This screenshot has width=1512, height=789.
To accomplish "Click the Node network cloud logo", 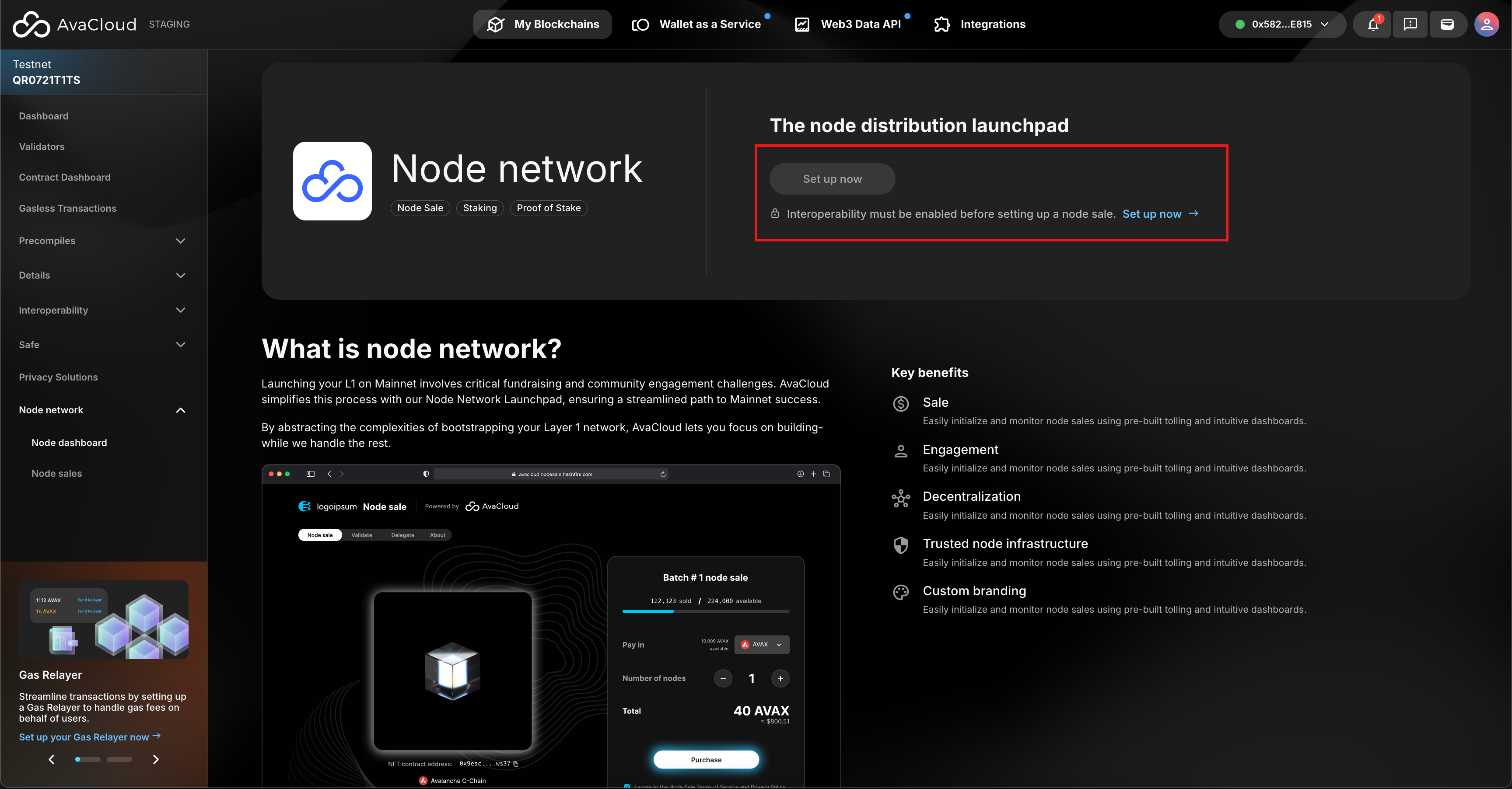I will pyautogui.click(x=332, y=181).
